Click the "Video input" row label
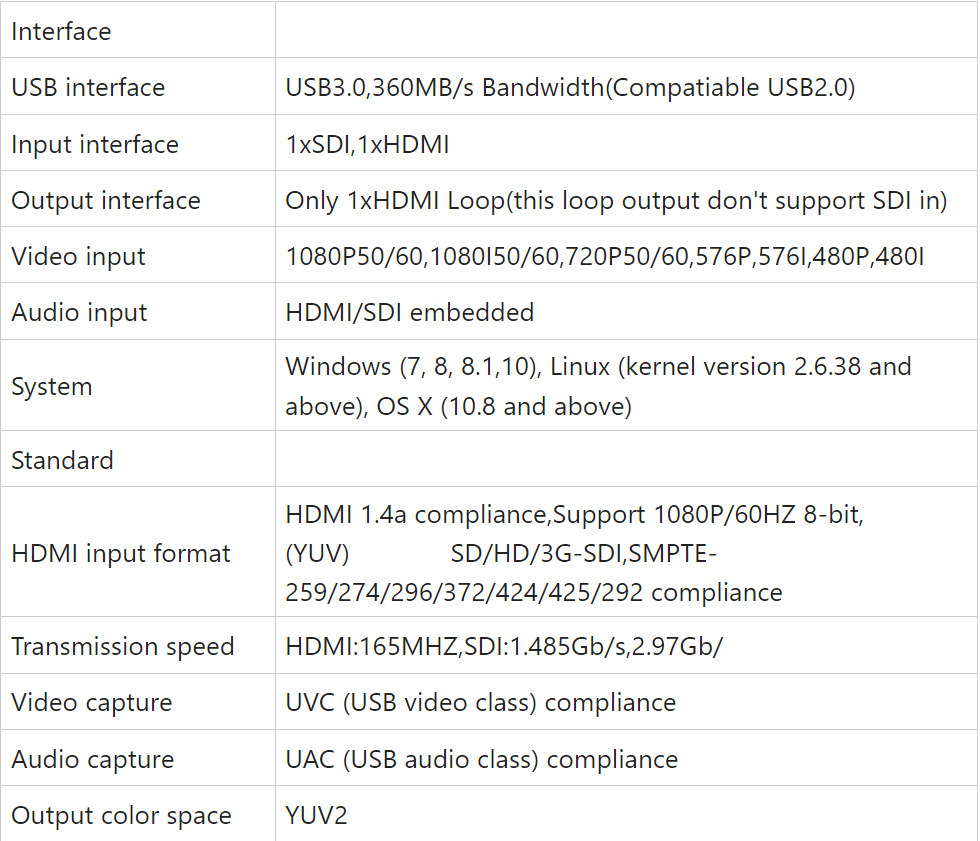980x841 pixels. (x=79, y=256)
